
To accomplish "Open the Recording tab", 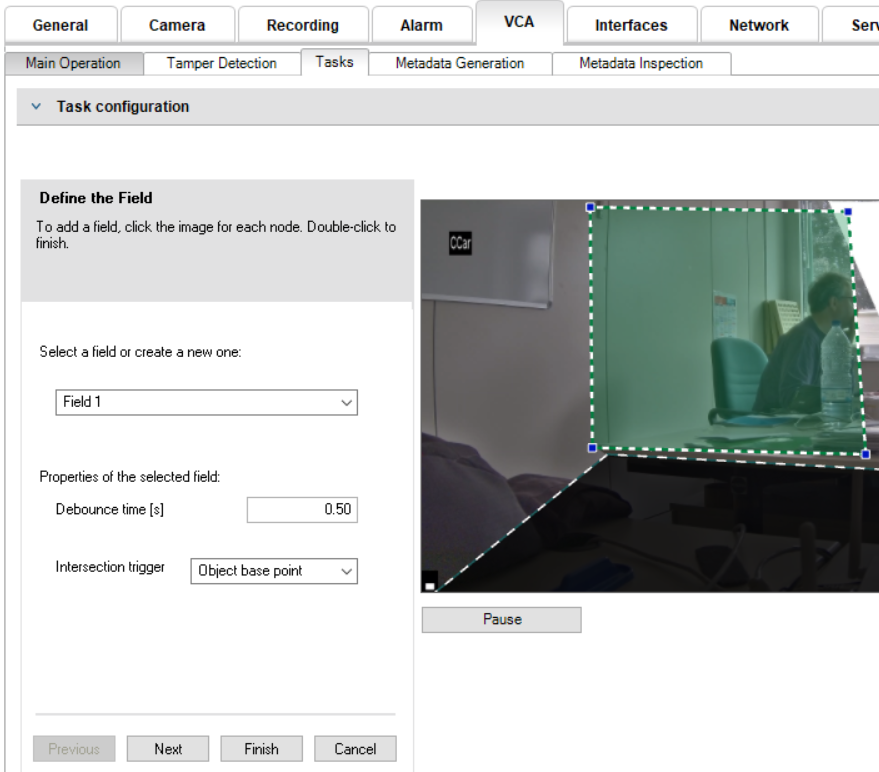I will pyautogui.click(x=302, y=25).
